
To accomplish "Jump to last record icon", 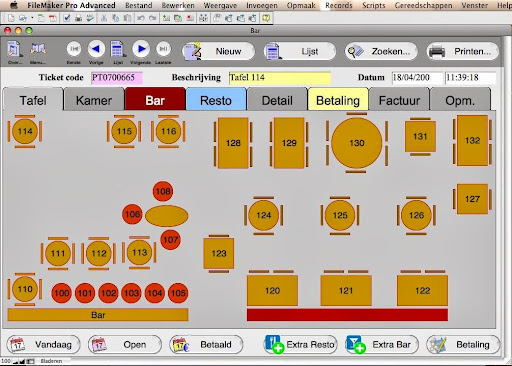I will tap(163, 49).
